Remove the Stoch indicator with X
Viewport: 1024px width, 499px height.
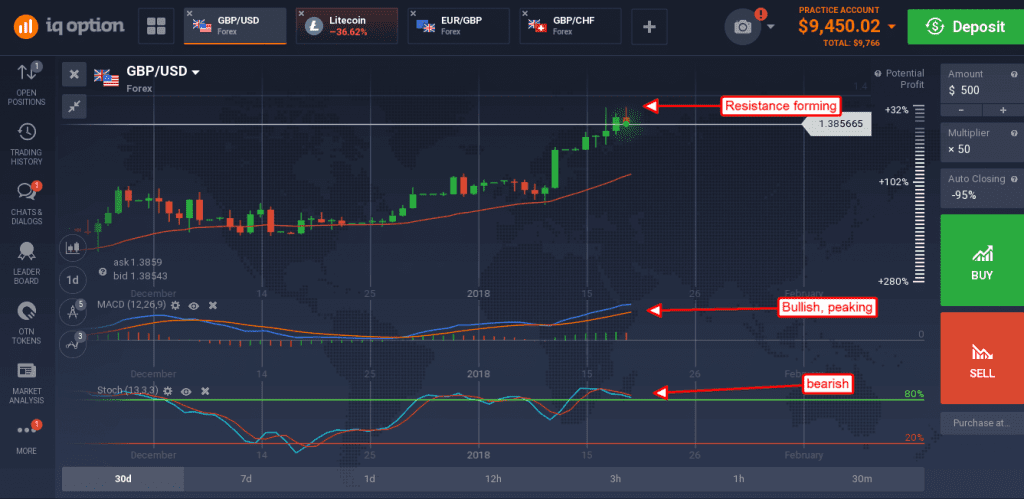click(x=205, y=391)
